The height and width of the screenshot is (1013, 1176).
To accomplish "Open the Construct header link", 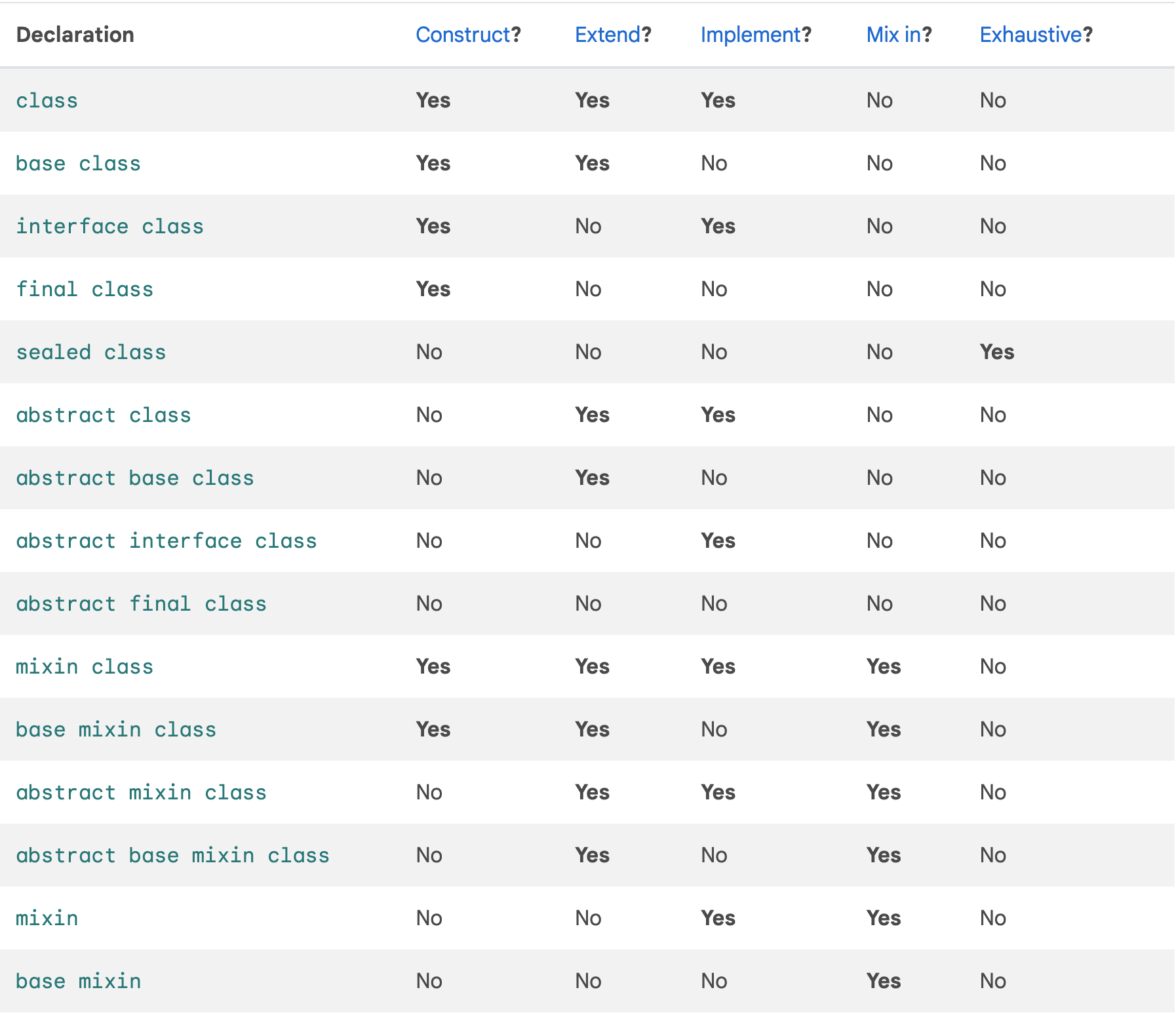I will (463, 35).
